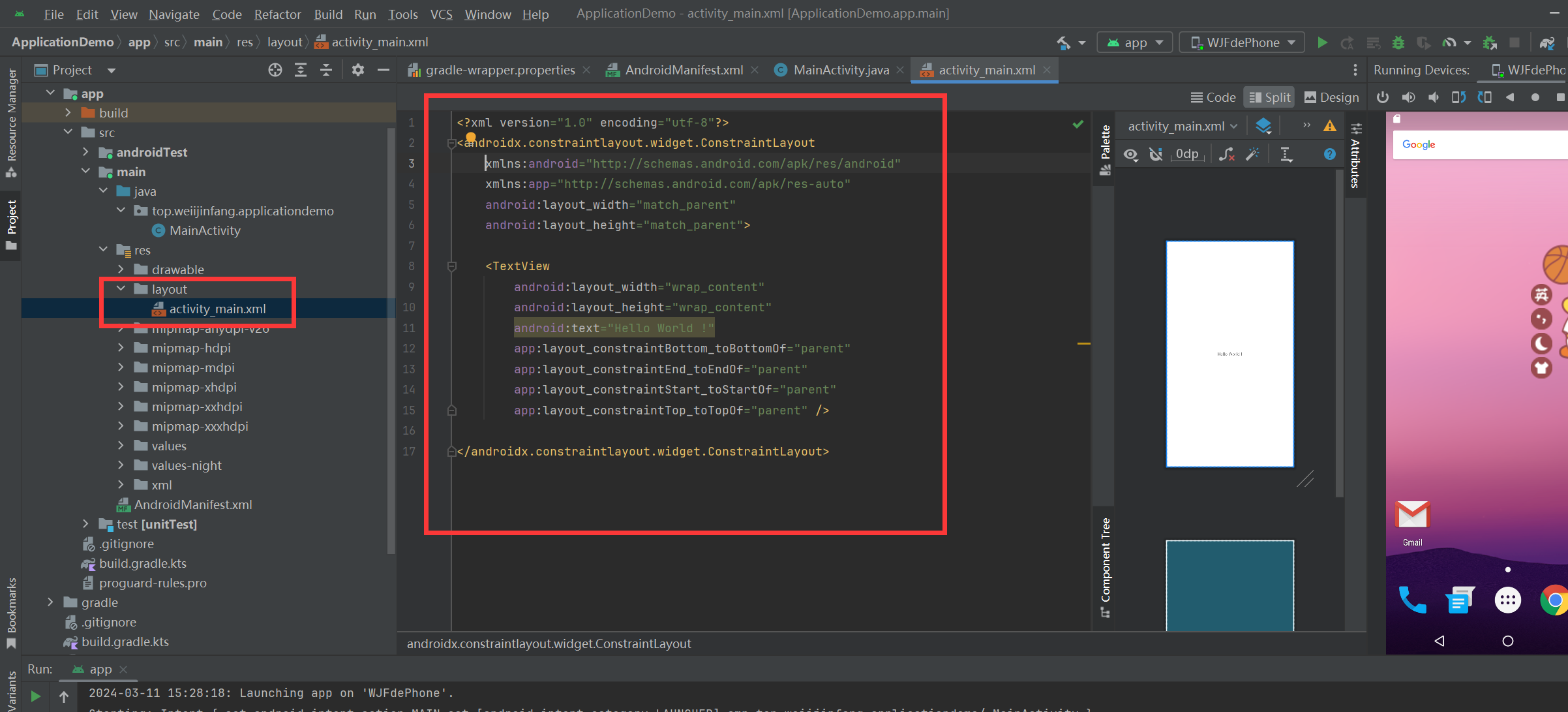The image size is (1568, 712).
Task: Sync project with Gradle elephant icon
Action: click(x=1547, y=42)
